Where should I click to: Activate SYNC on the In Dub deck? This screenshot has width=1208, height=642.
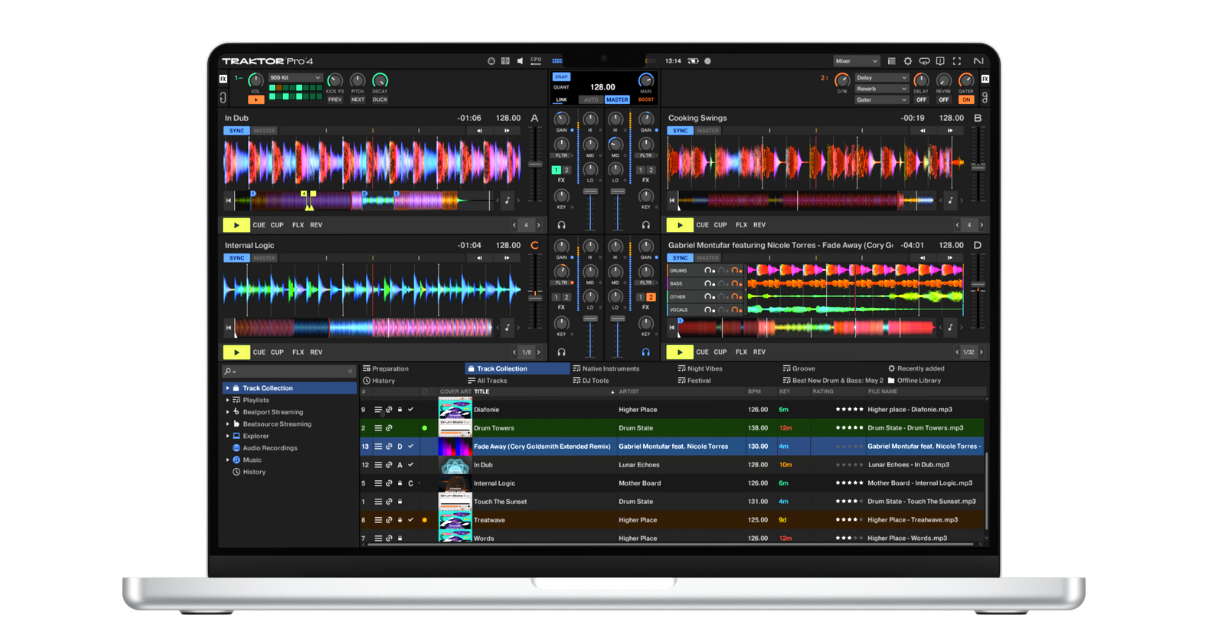coord(236,131)
